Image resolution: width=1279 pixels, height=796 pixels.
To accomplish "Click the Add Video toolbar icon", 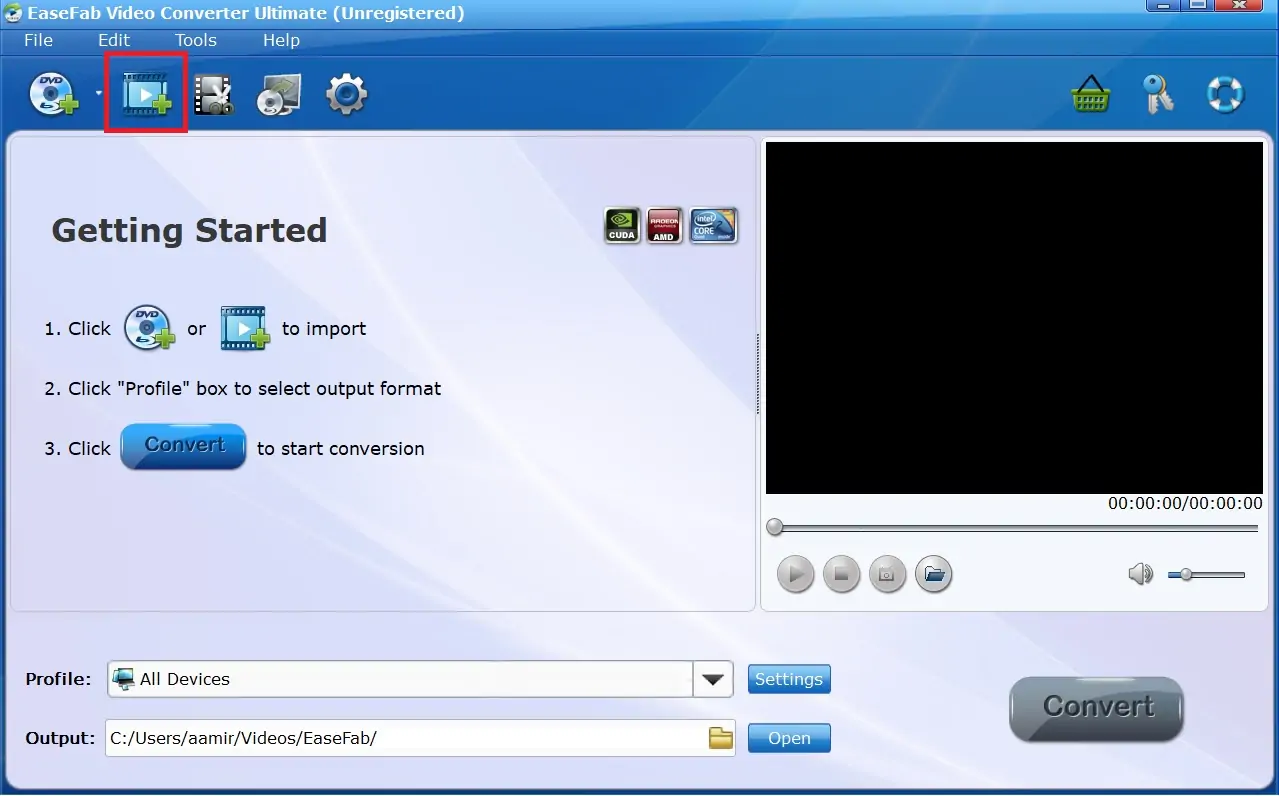I will pos(146,95).
